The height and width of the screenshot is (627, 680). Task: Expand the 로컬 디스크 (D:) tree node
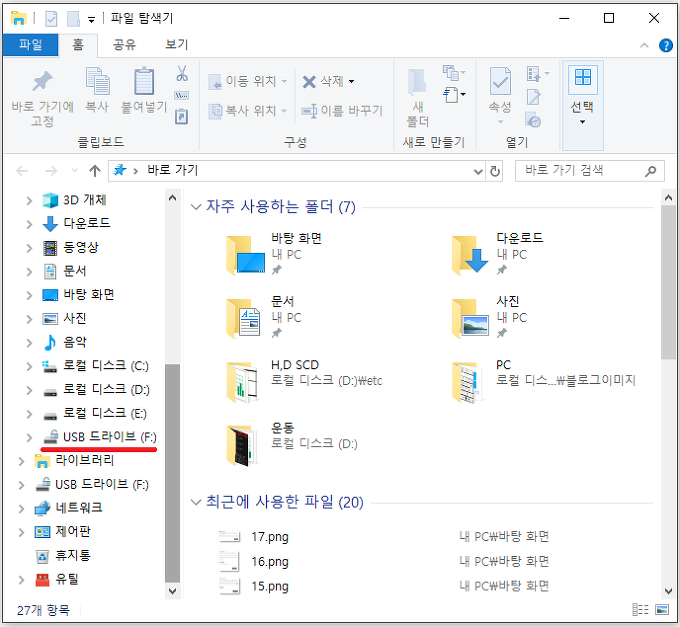[x=29, y=390]
